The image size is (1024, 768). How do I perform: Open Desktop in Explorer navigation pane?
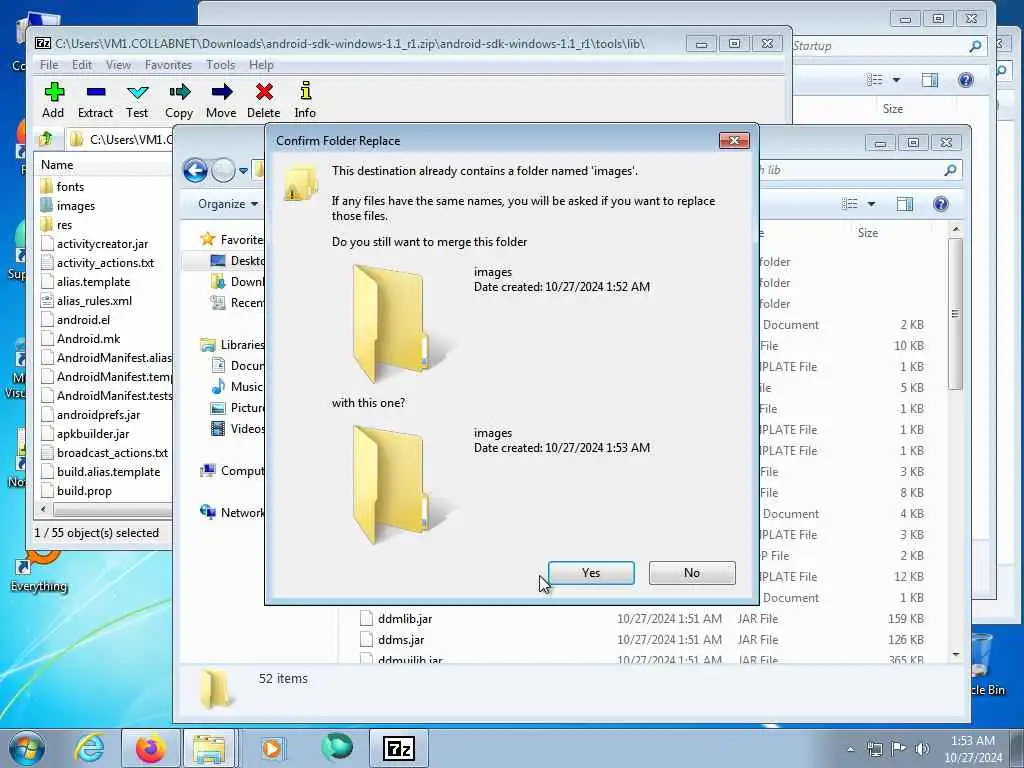(x=237, y=261)
